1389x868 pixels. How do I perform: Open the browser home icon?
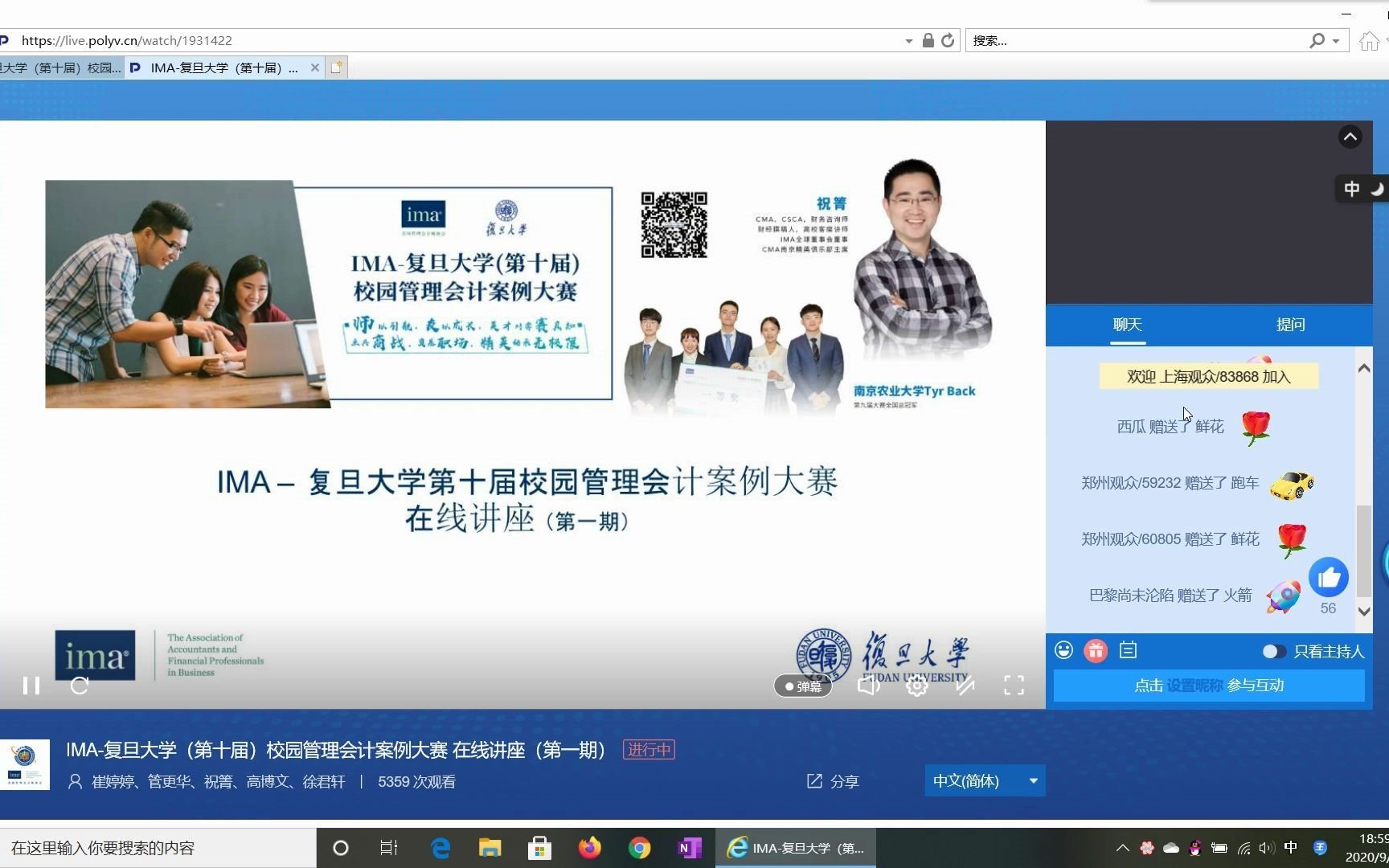(x=1369, y=41)
